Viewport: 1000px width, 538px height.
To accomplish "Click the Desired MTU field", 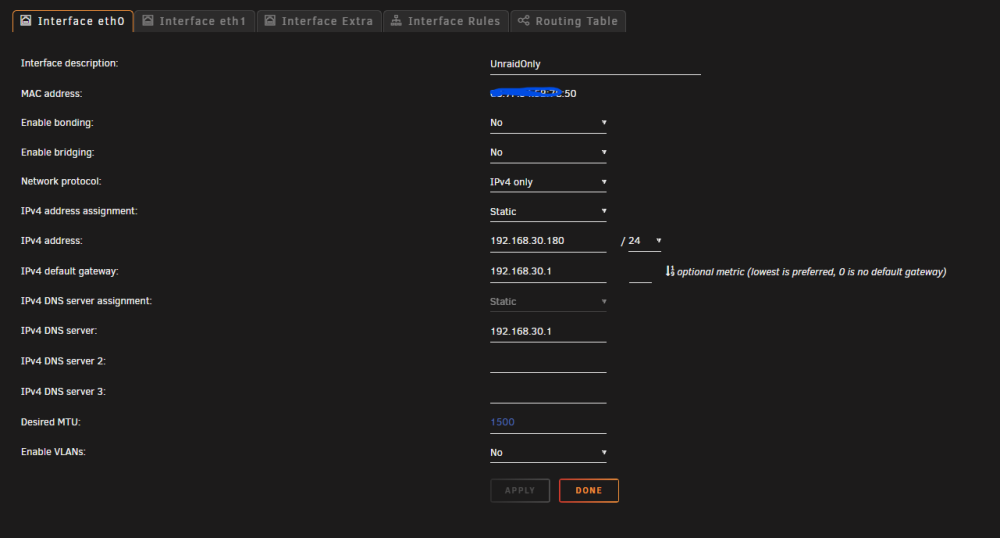I will coord(548,422).
